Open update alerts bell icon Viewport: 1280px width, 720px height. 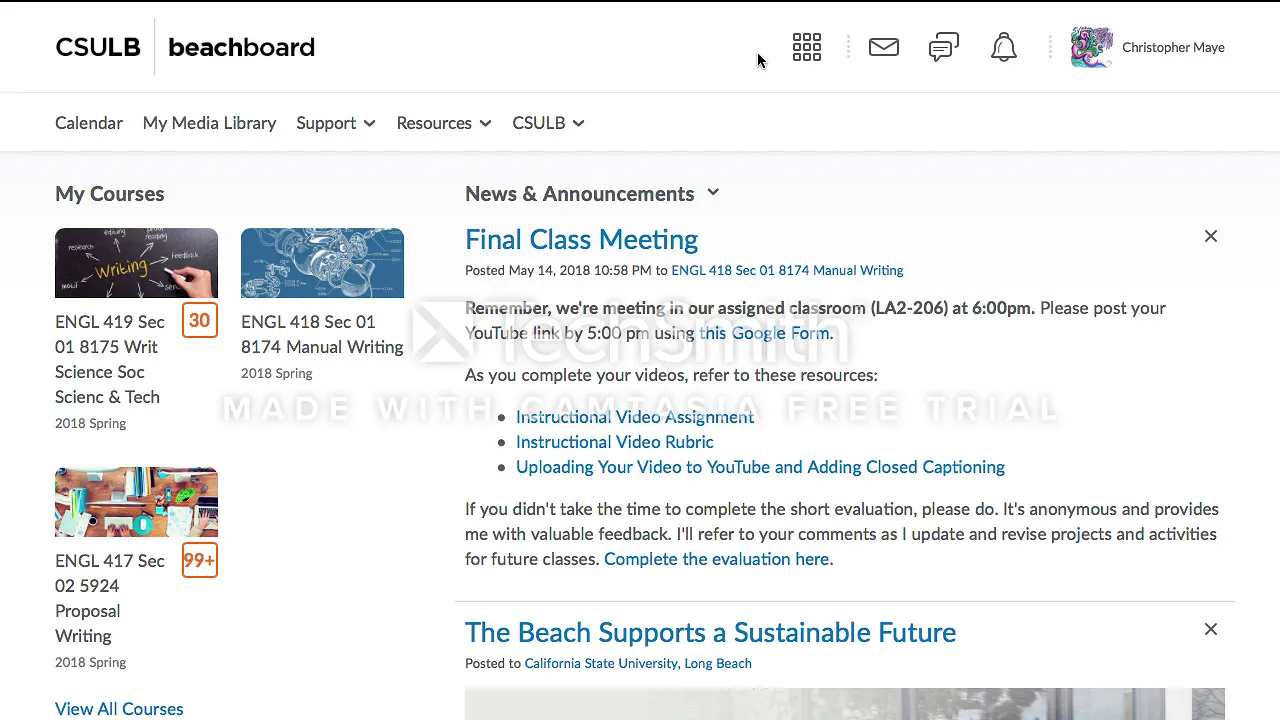pos(1004,47)
